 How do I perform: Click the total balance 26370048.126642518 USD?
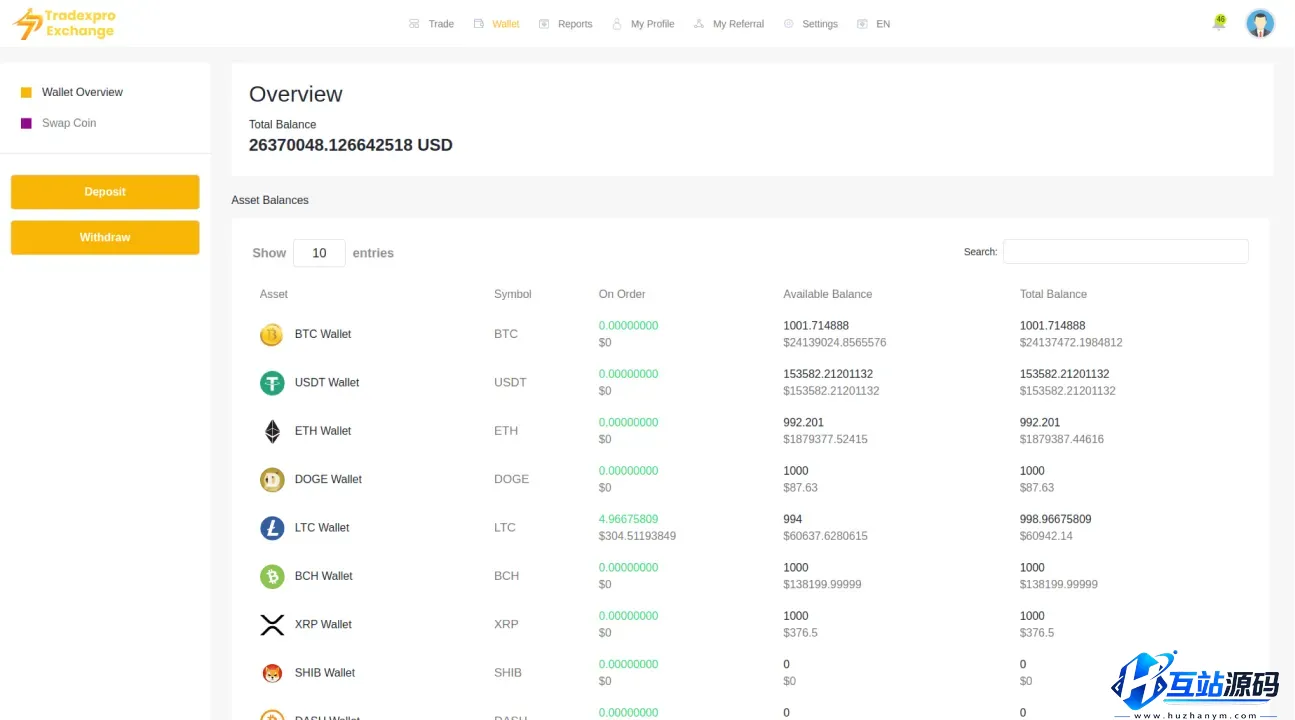[x=351, y=145]
